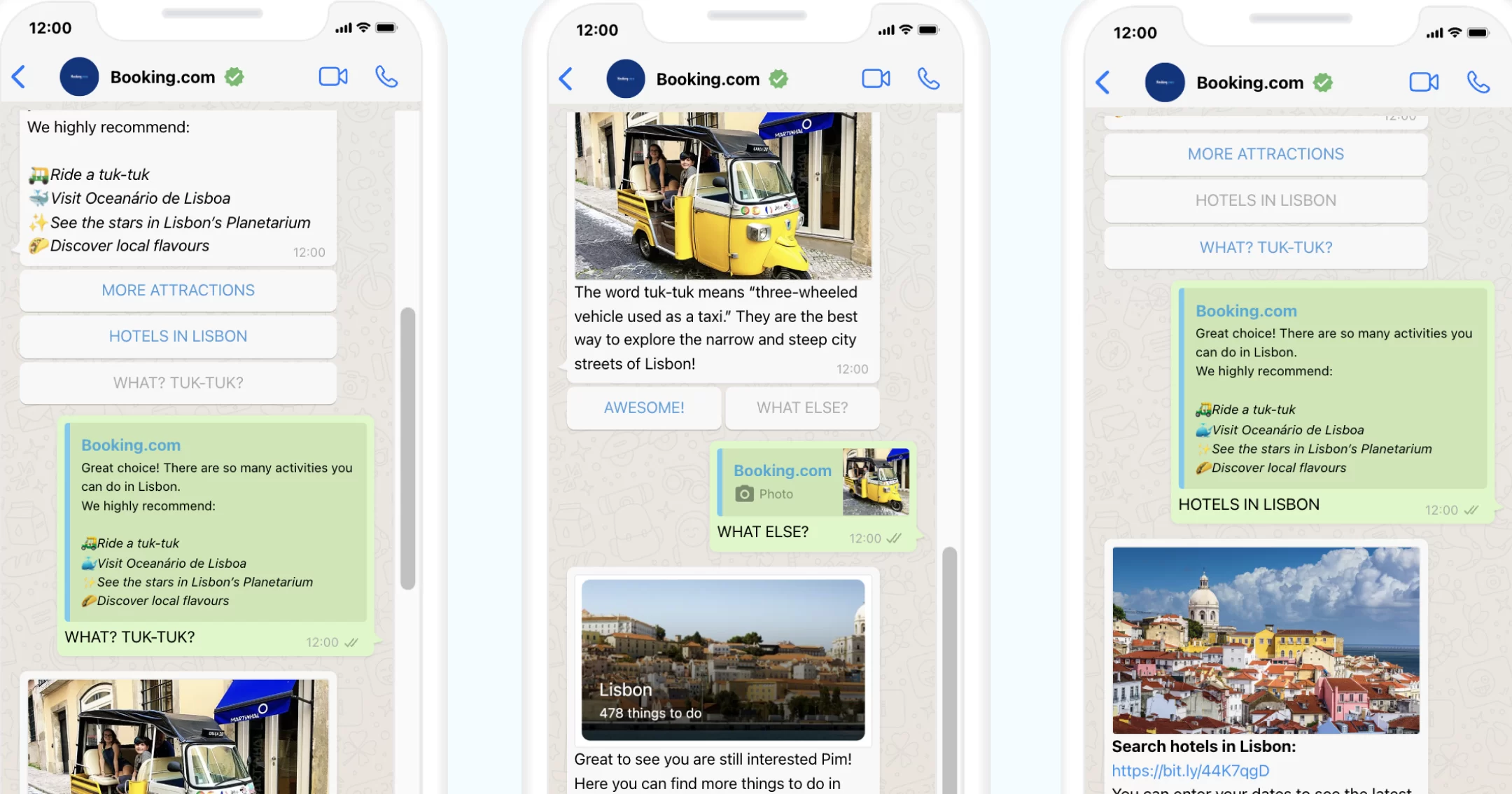Tap the Booking.com contact name in right phone
Screen dimensions: 1512x794
point(1249,83)
